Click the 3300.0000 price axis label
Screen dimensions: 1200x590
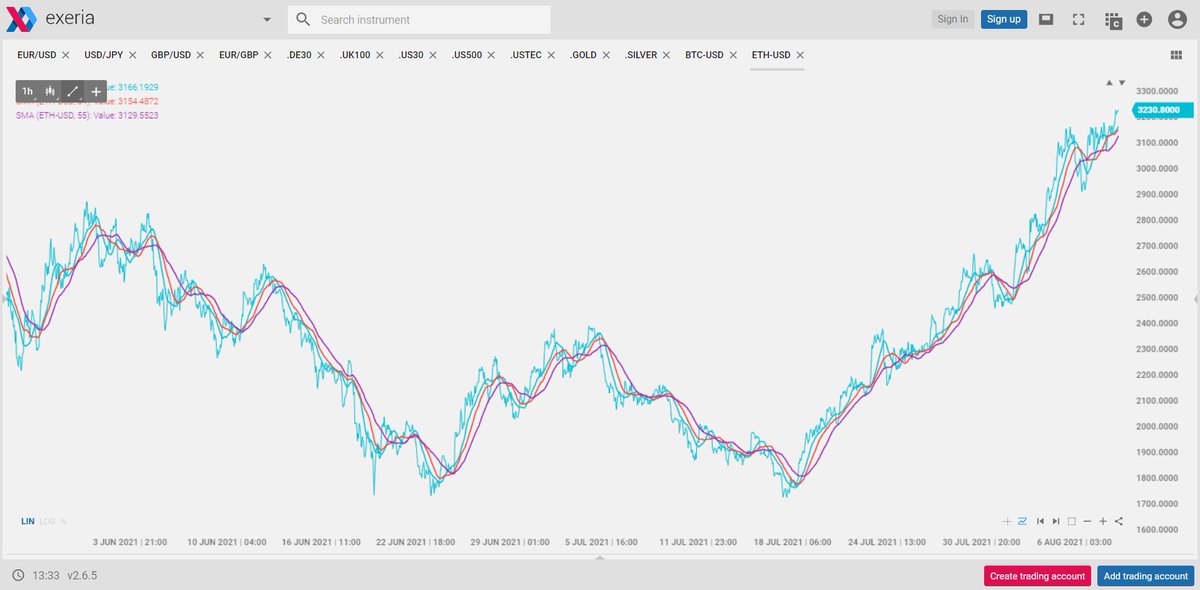pyautogui.click(x=1158, y=91)
